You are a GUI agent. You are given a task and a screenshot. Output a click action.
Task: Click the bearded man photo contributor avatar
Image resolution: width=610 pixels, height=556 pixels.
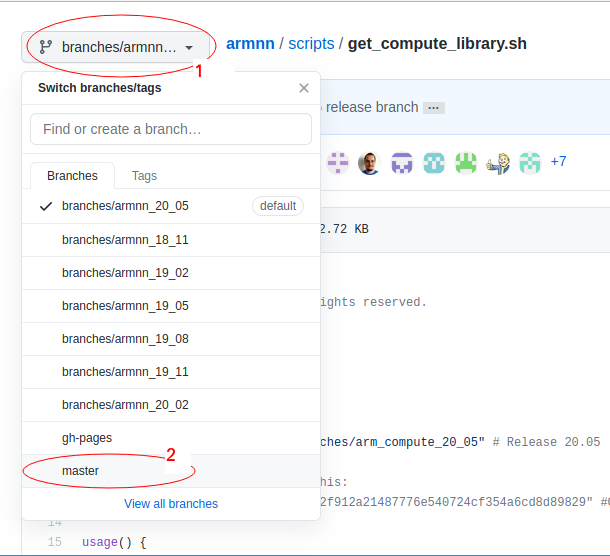(x=369, y=163)
